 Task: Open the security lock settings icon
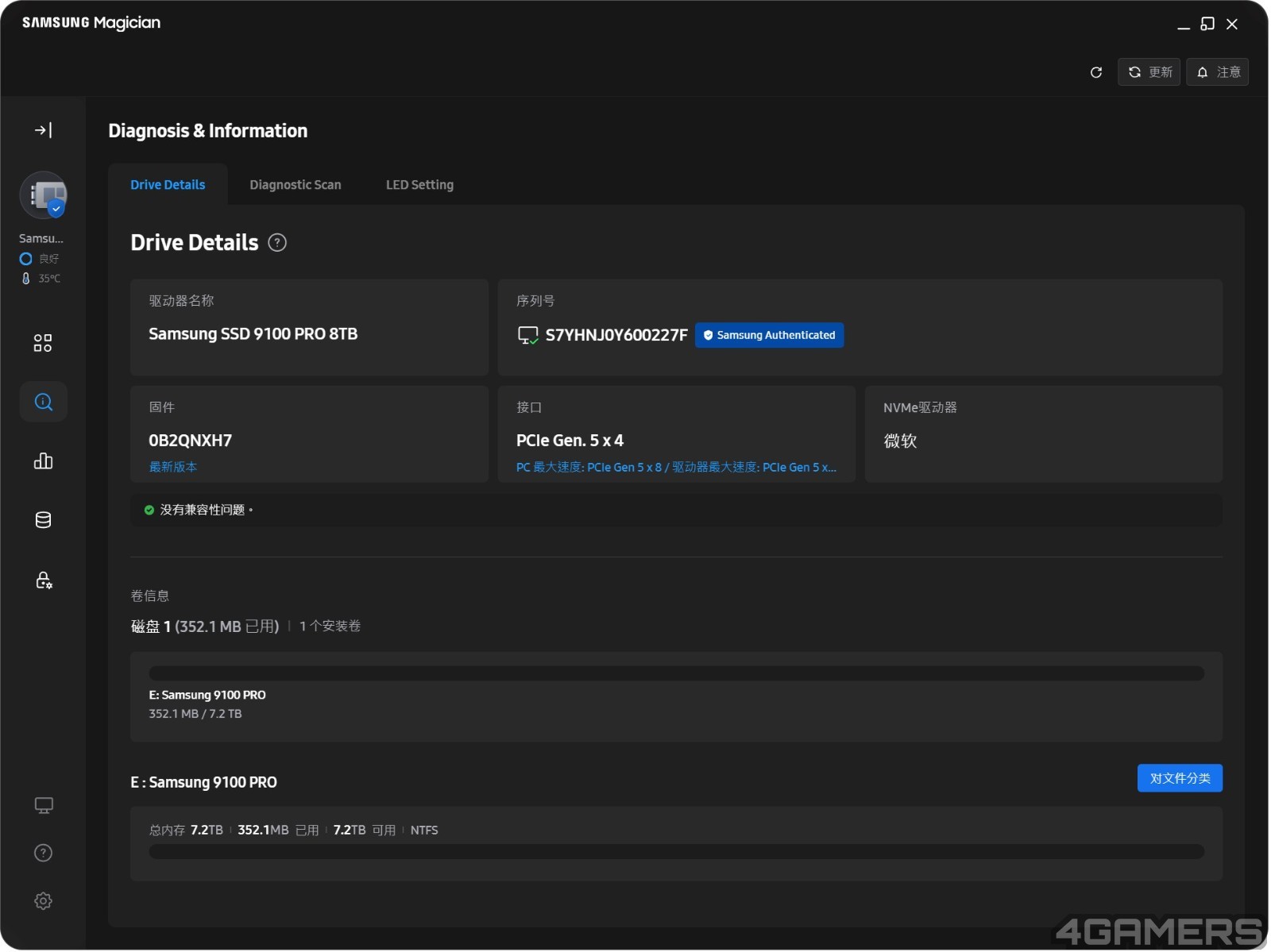pos(44,580)
